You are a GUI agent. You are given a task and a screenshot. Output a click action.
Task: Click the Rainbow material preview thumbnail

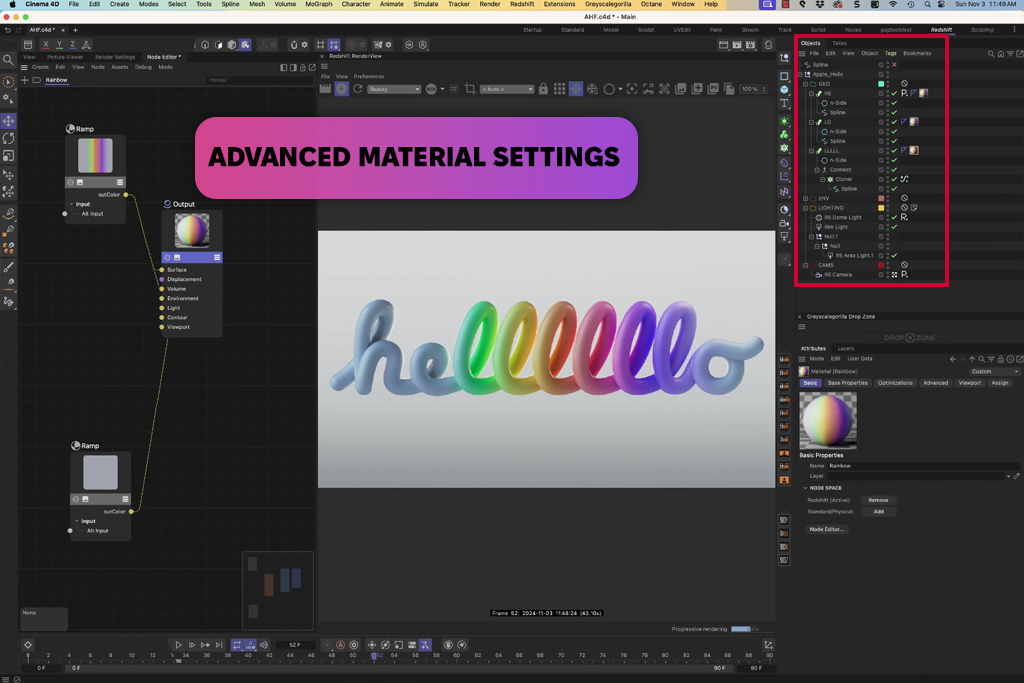pos(828,420)
